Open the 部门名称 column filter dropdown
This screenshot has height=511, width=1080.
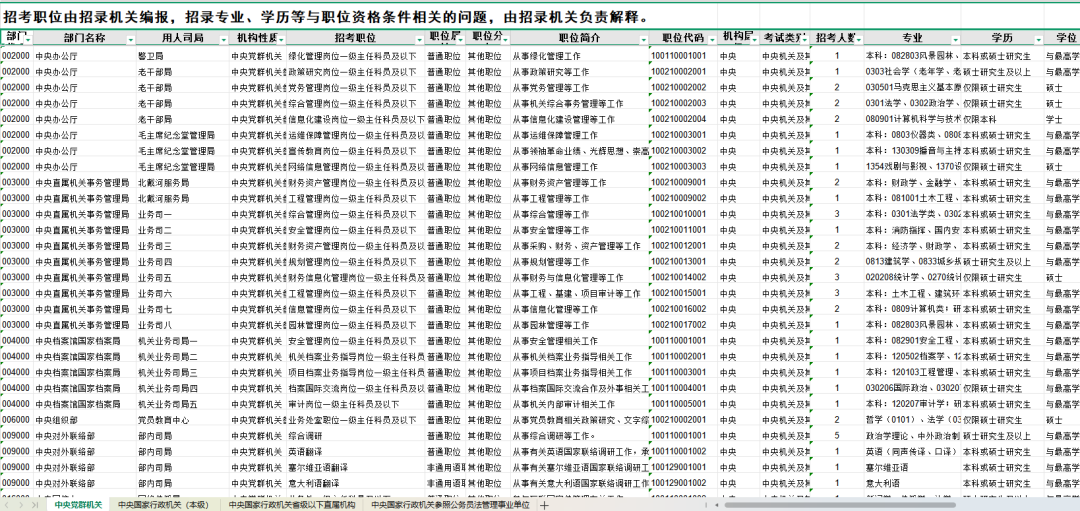pyautogui.click(x=132, y=40)
